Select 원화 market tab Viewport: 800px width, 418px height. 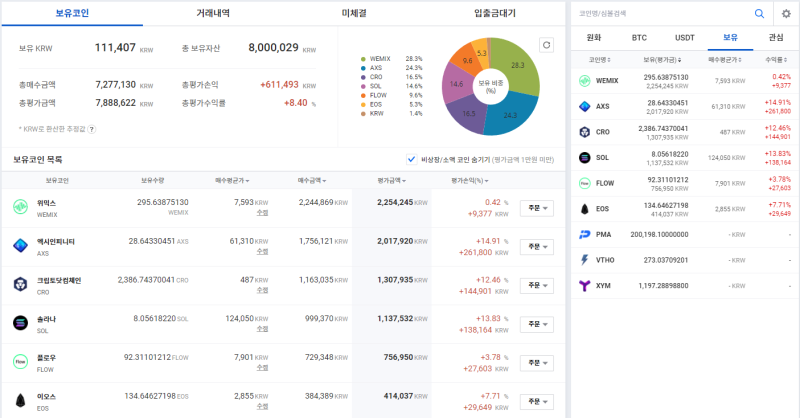[594, 38]
